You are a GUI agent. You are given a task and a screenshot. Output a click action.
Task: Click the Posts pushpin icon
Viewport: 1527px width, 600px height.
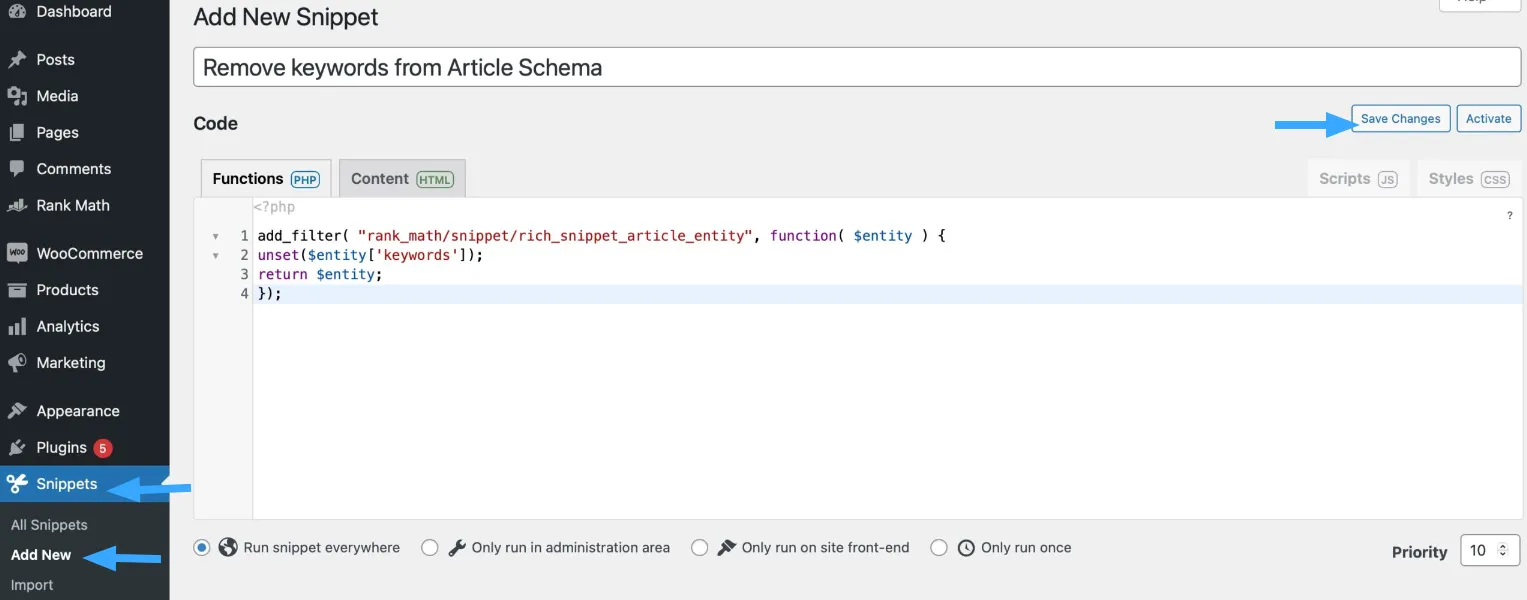(x=17, y=60)
